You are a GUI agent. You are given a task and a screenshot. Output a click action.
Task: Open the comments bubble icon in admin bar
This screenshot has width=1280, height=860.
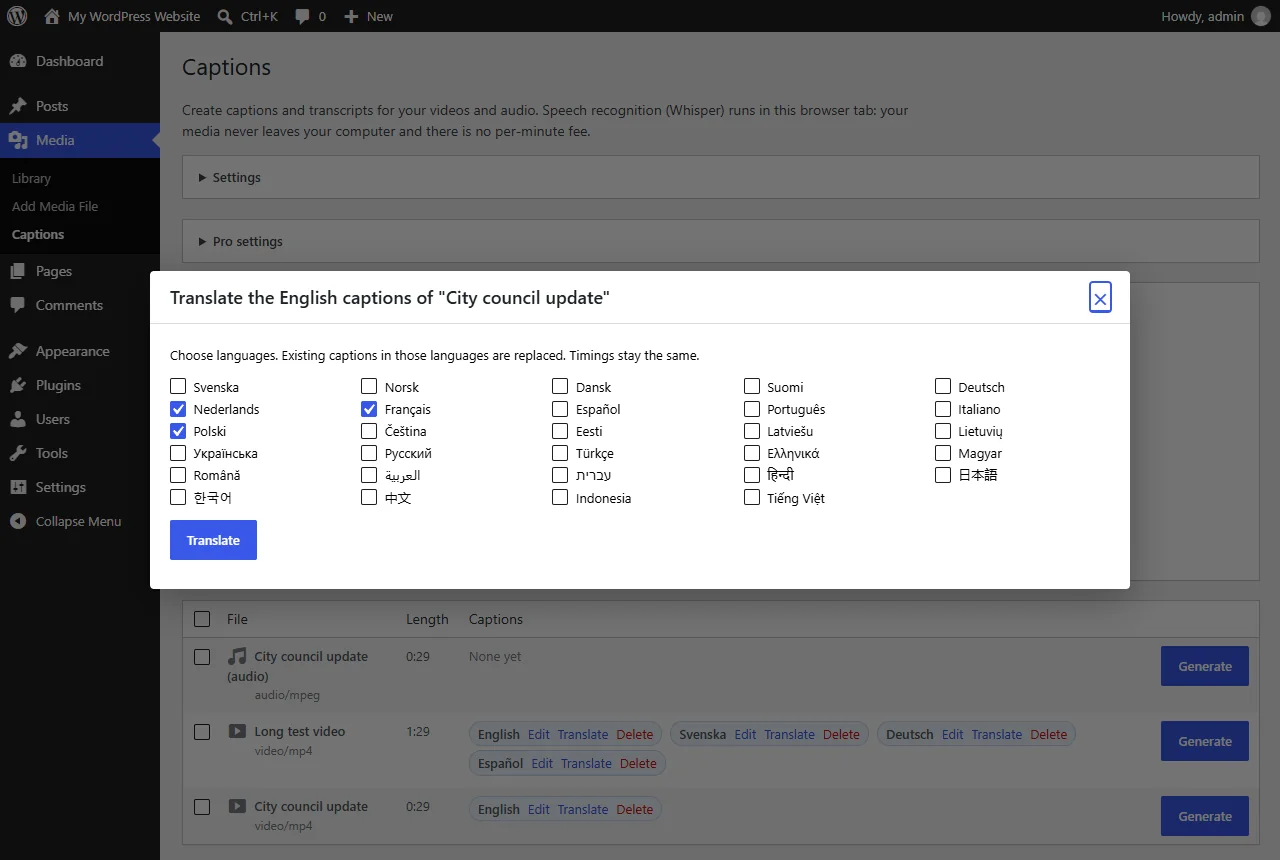303,17
